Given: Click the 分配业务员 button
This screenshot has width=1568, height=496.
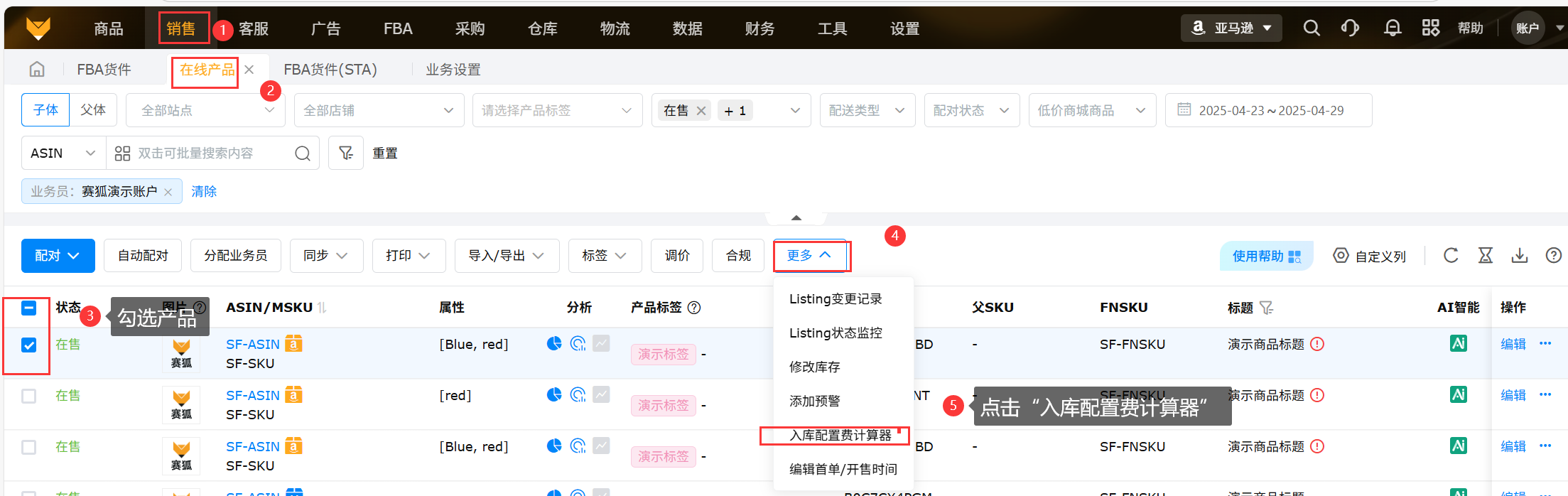Looking at the screenshot, I should [236, 255].
